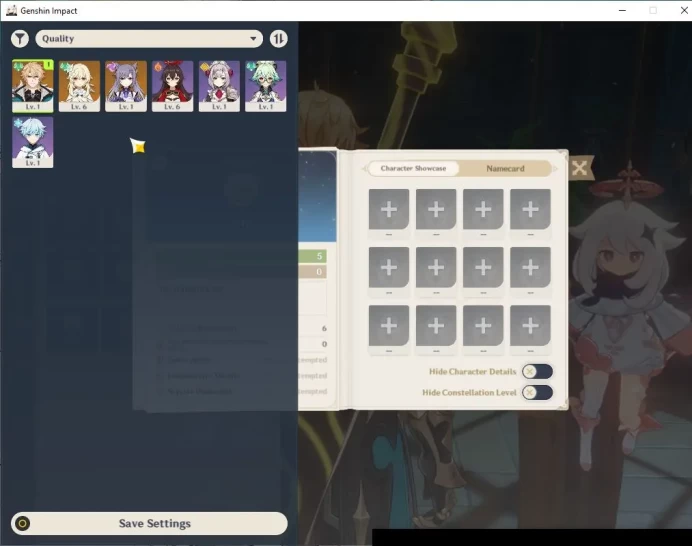
Task: Click the Save Settings button
Action: click(x=149, y=523)
